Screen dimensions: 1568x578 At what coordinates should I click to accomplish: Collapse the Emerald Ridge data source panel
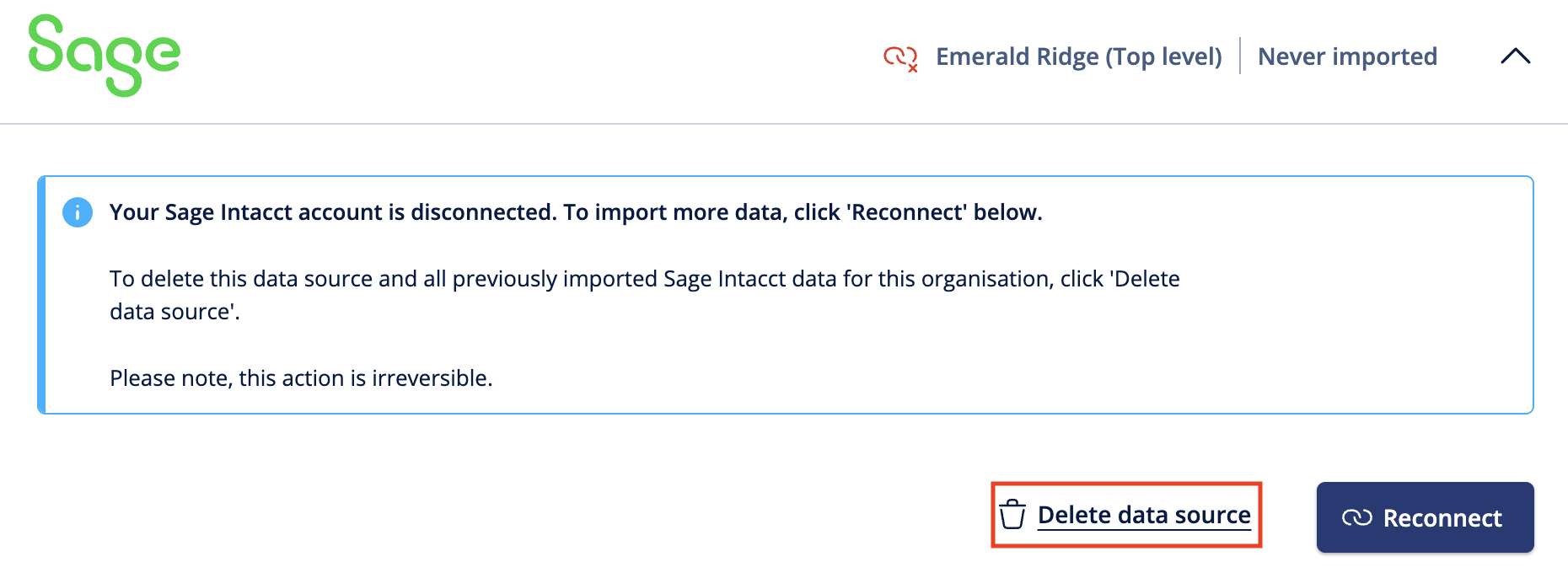(x=1515, y=56)
